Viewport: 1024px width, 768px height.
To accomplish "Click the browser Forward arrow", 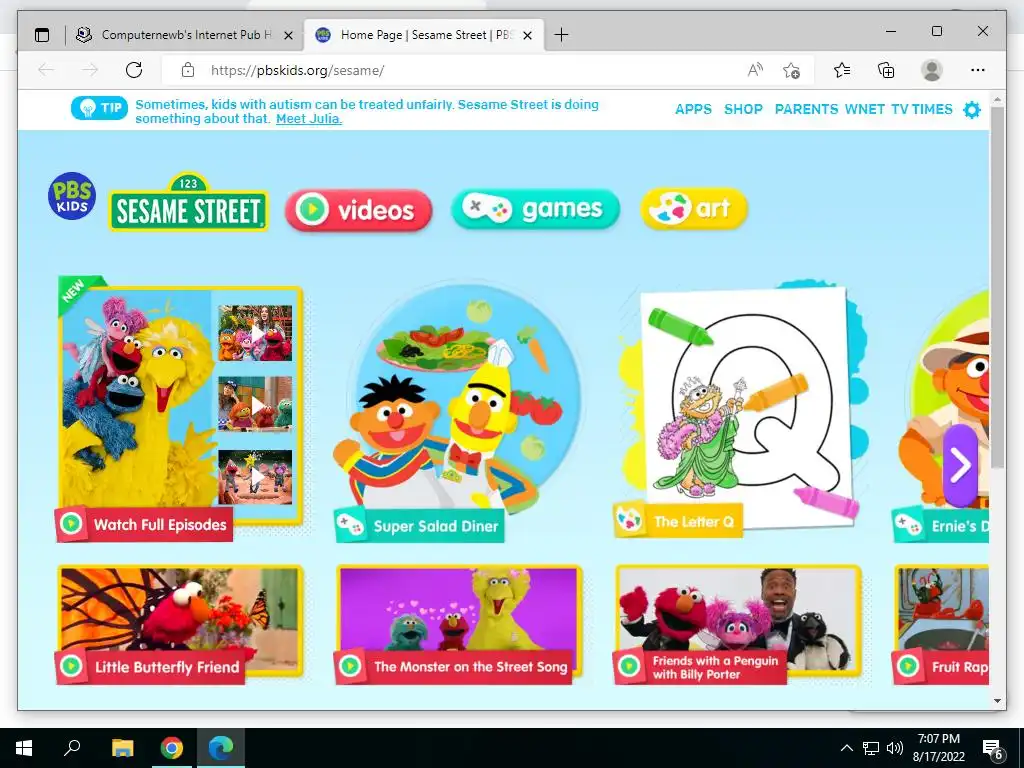I will point(89,70).
